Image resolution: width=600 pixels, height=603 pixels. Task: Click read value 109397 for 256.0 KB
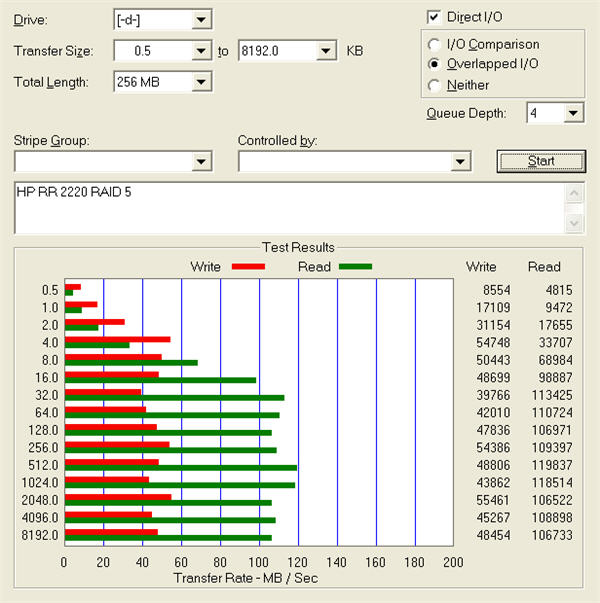[x=552, y=448]
